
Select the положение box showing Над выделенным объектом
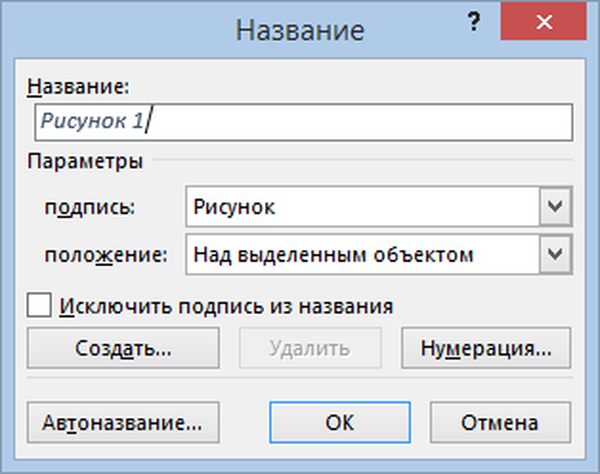tap(362, 255)
